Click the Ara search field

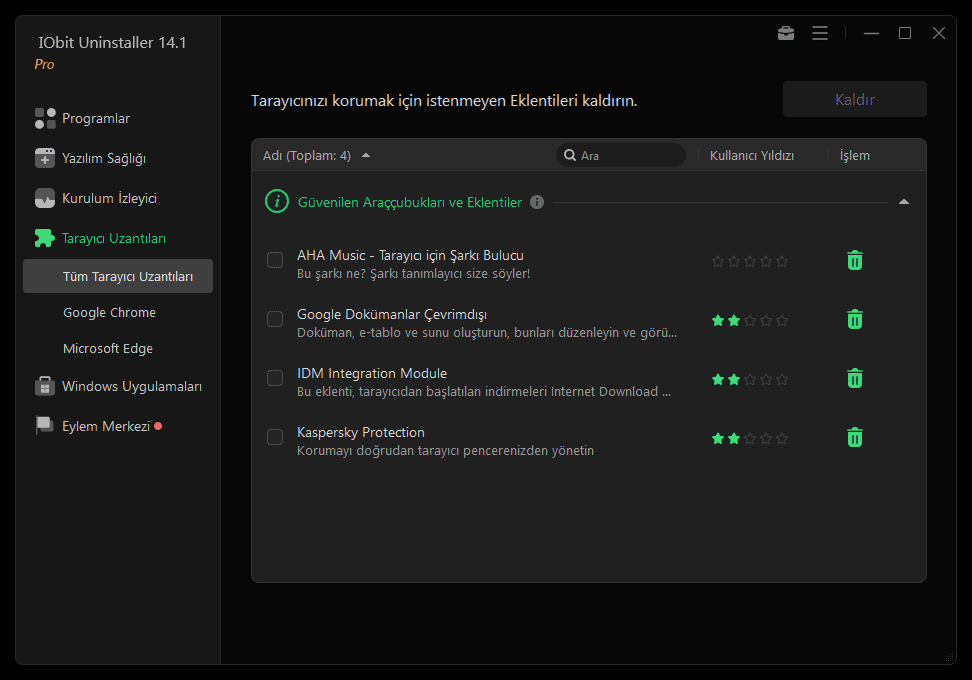point(628,156)
